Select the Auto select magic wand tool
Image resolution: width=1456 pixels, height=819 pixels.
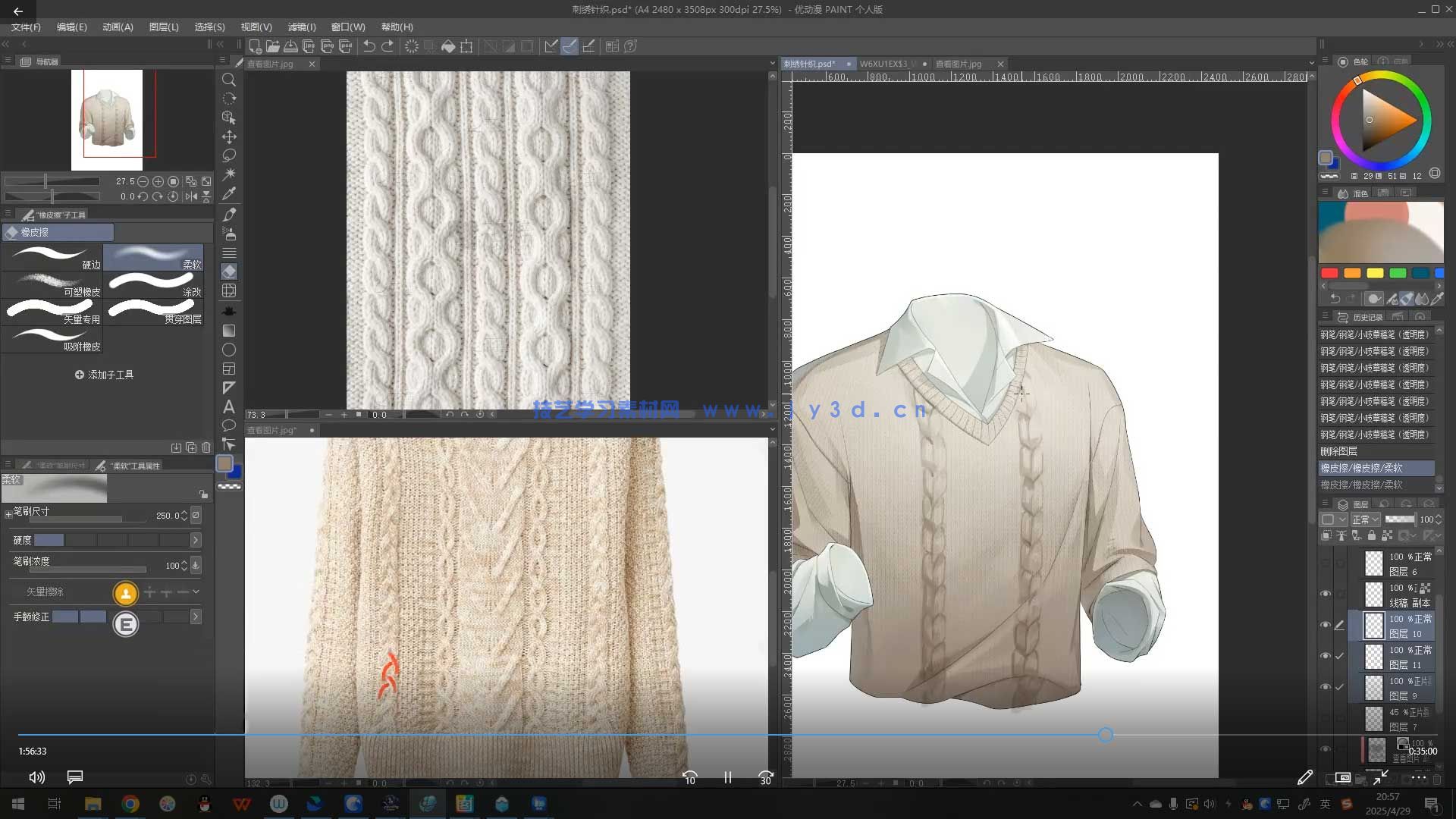[228, 174]
